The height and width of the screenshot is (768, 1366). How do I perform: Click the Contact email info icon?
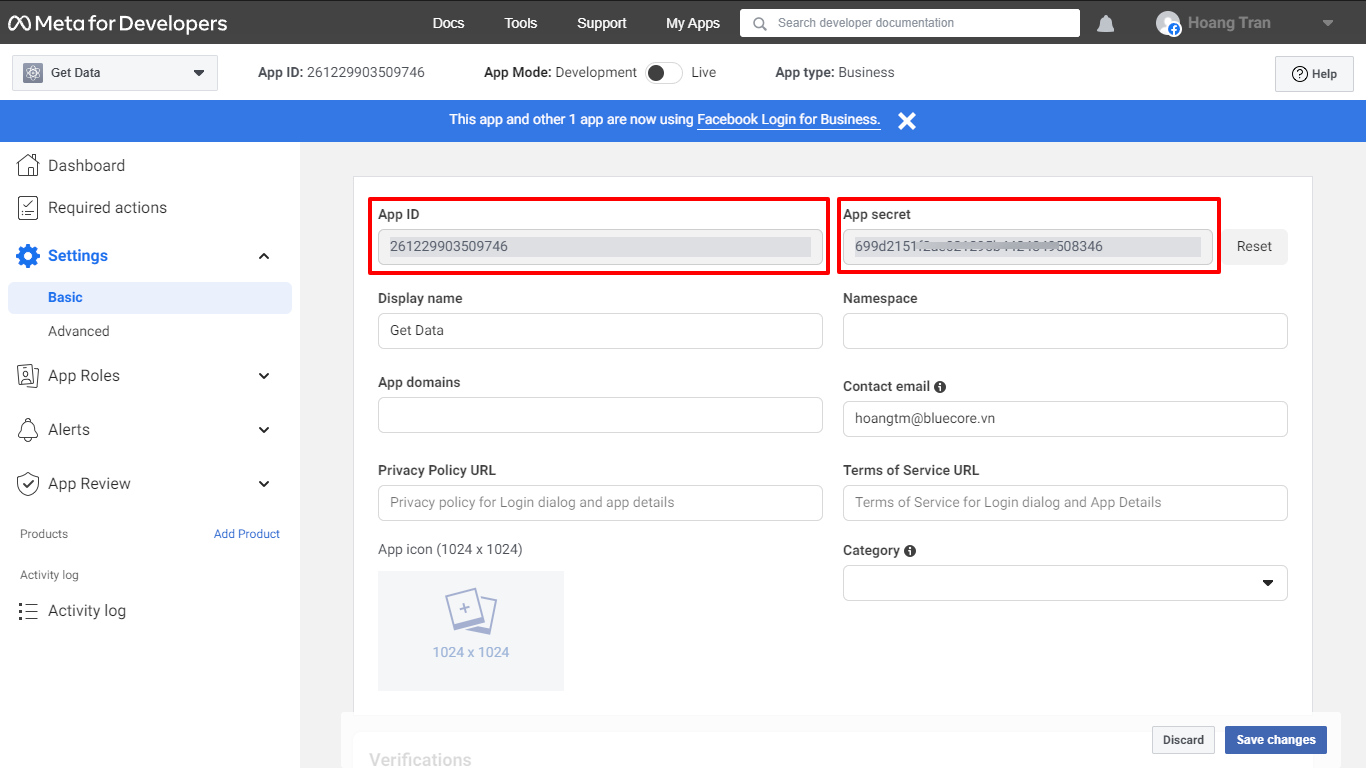[x=940, y=387]
